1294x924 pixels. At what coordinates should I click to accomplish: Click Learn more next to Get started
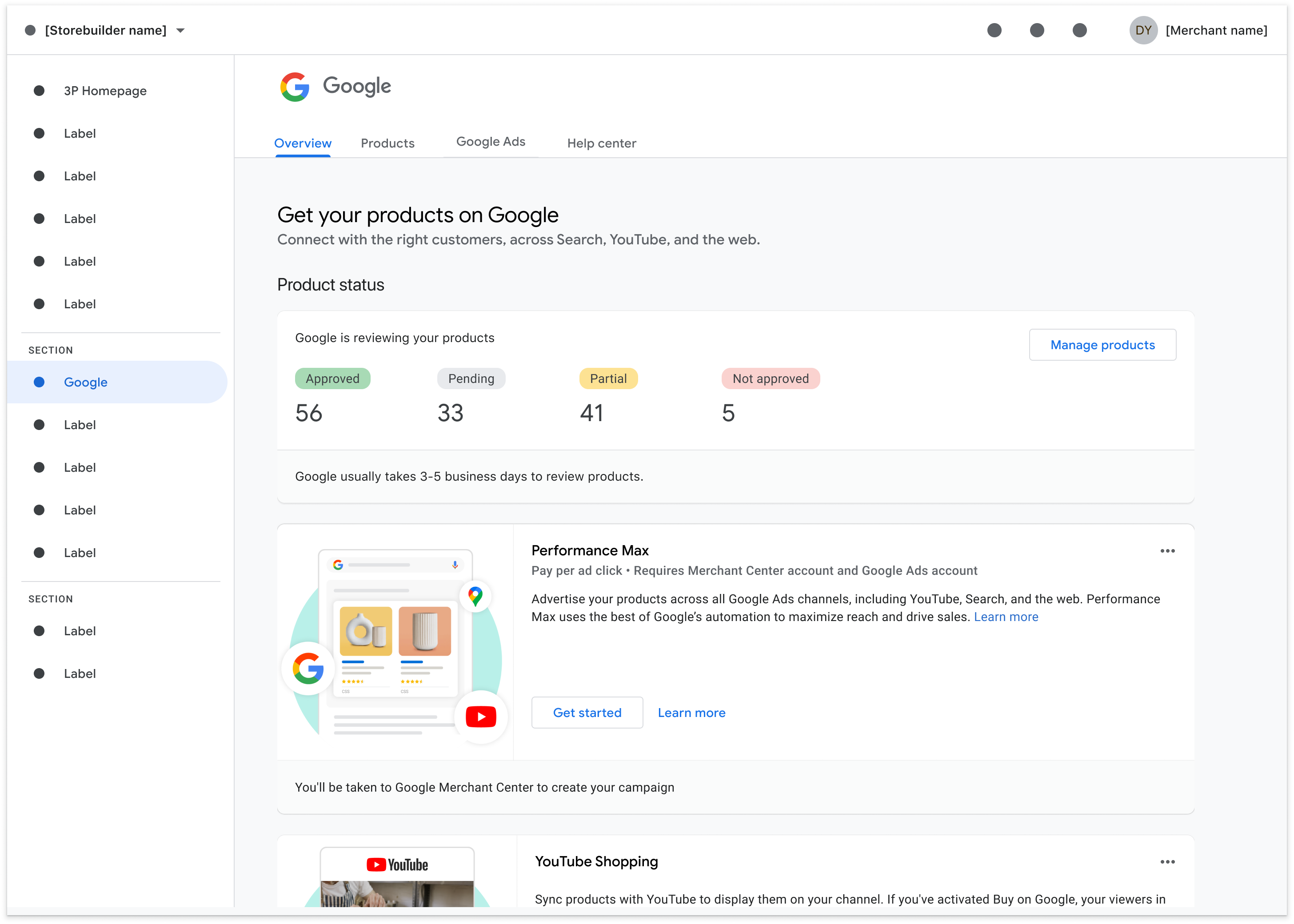point(691,713)
